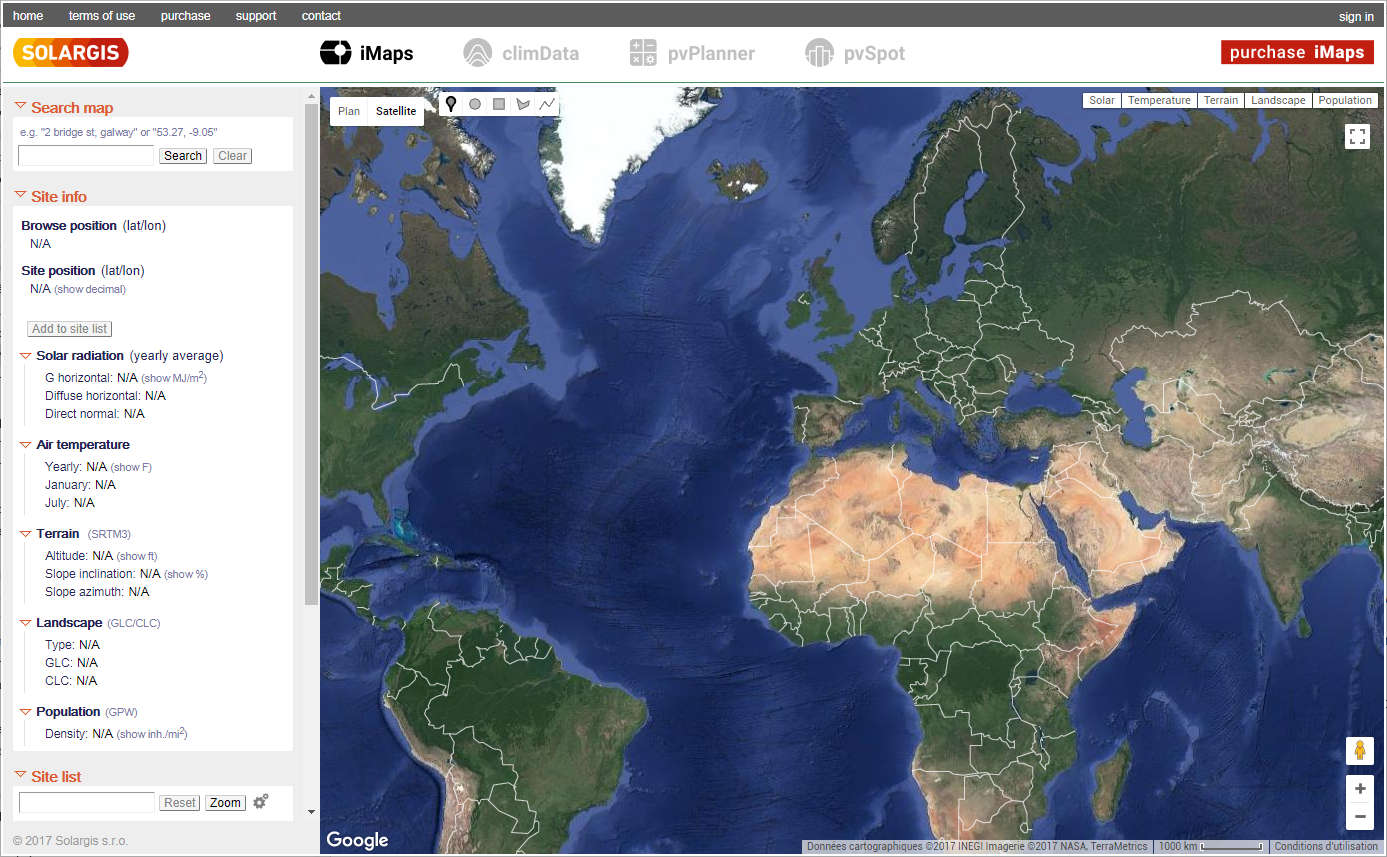Click the Search button
Screen dimensions: 1387x857
tap(183, 156)
